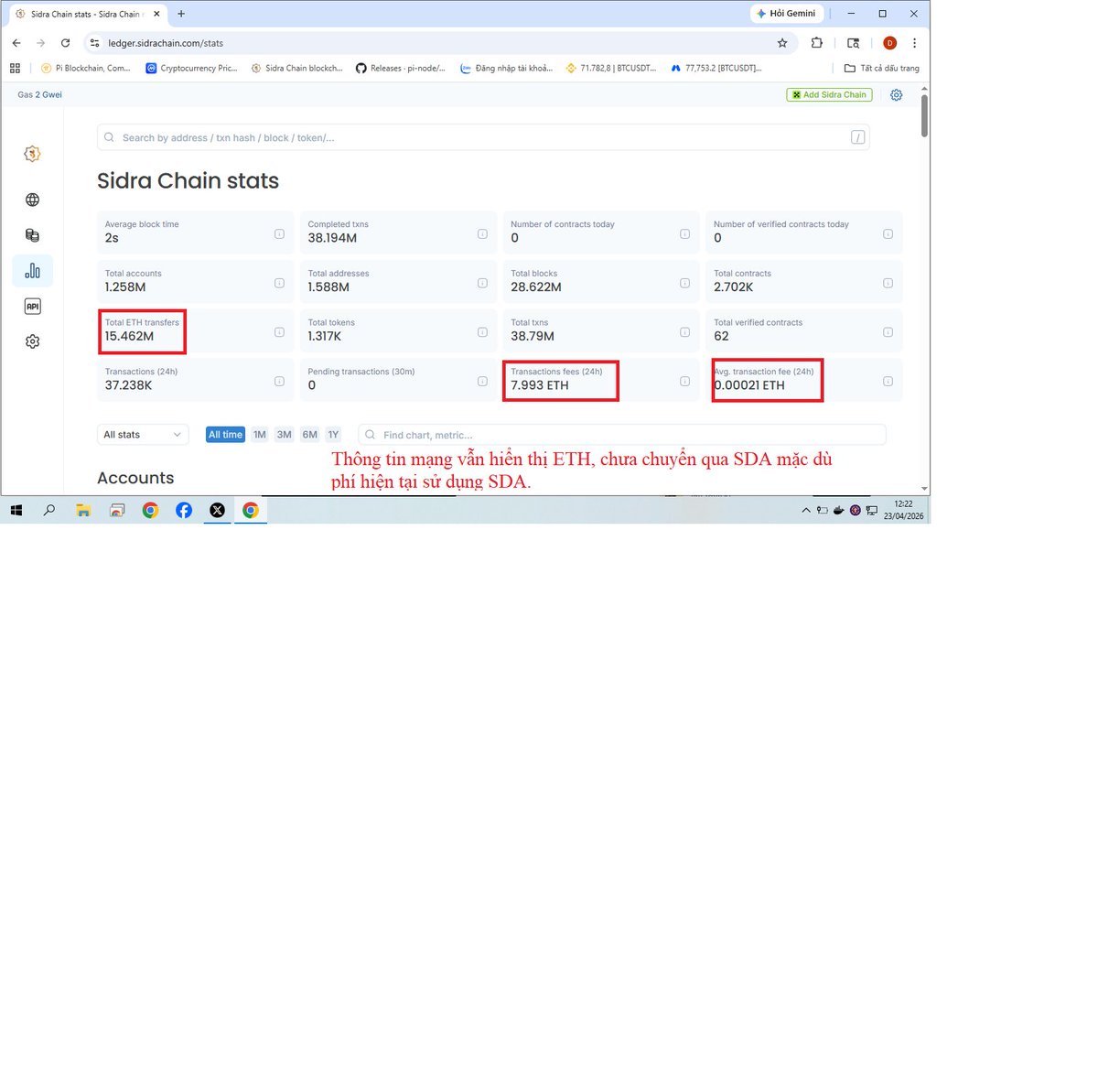This screenshot has height=1092, width=1098.
Task: Click the Add Sidra Chain button
Action: [x=829, y=94]
